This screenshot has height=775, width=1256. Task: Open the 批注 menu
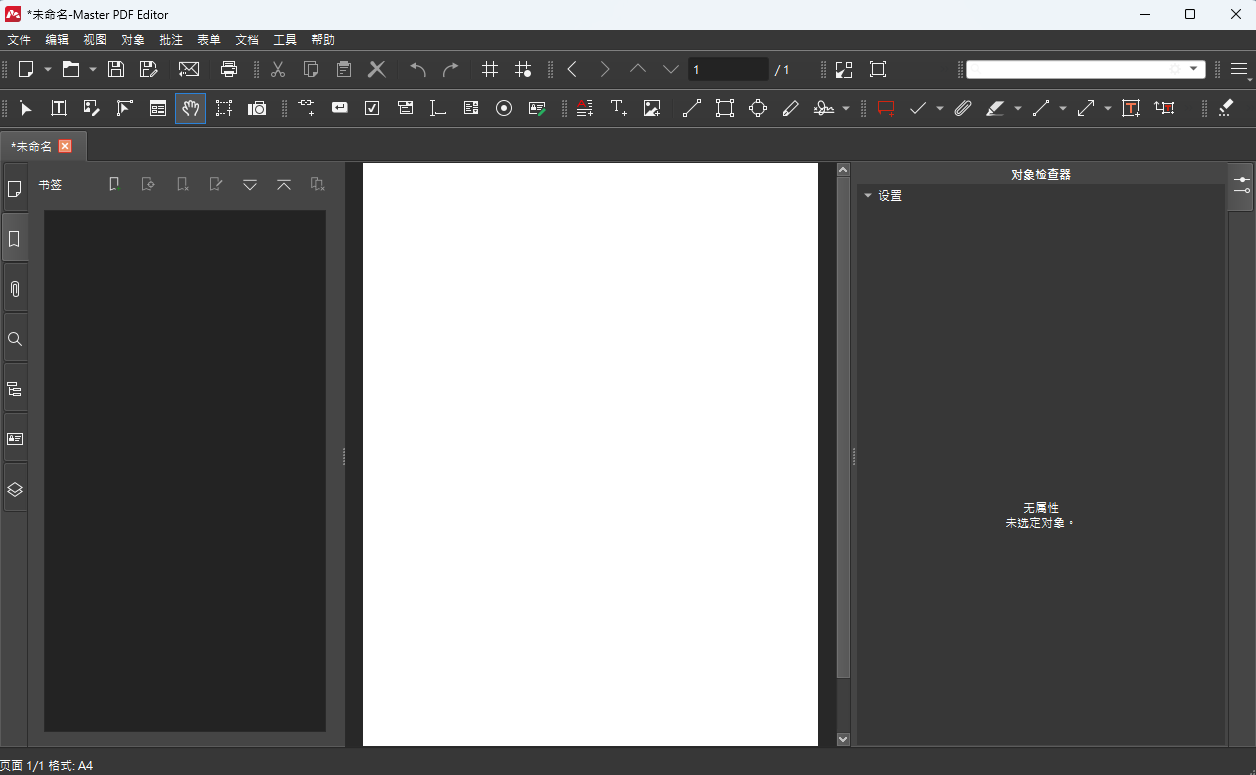pos(171,40)
